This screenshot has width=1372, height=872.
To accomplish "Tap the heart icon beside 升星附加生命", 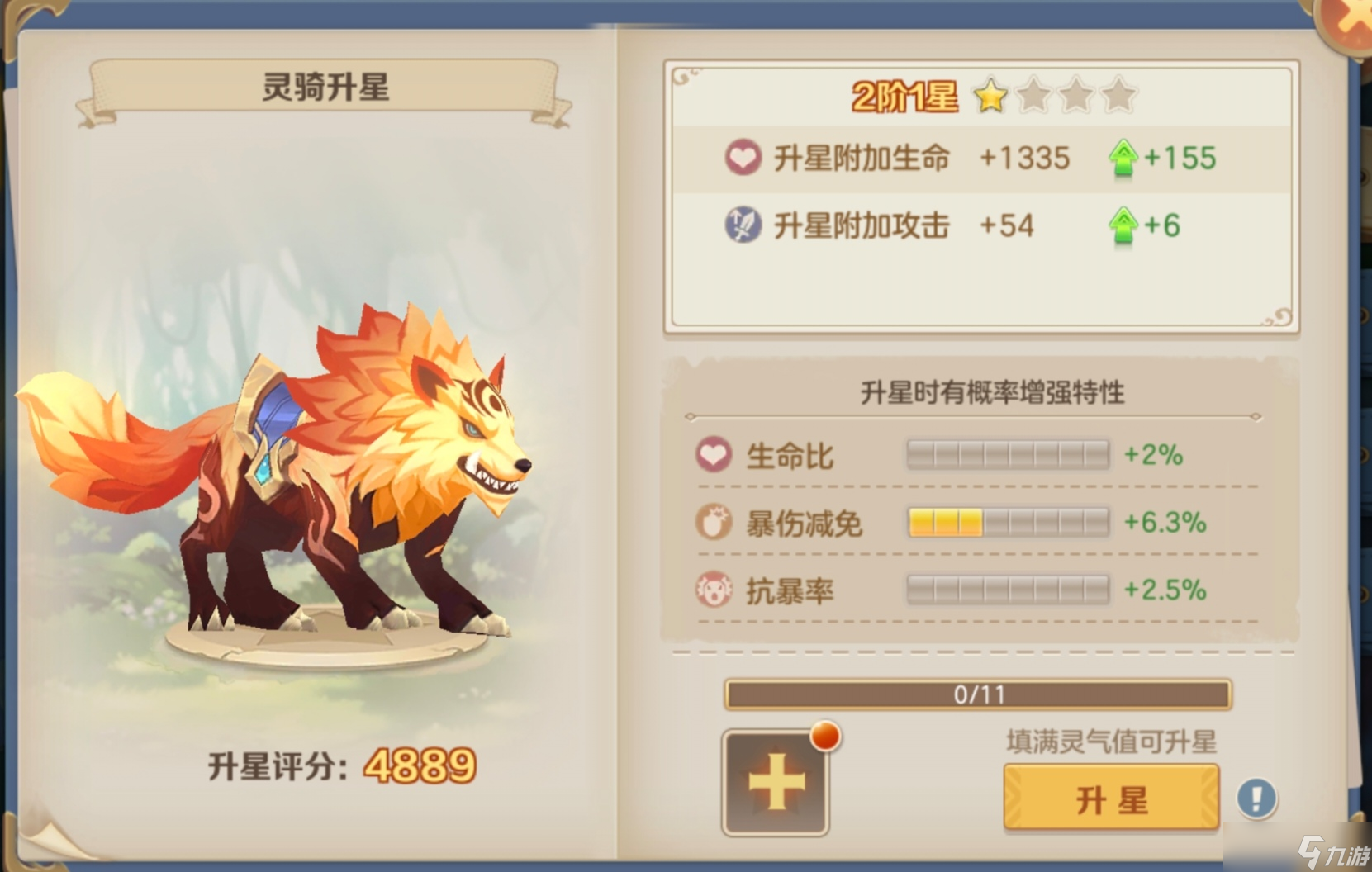I will pos(743,157).
